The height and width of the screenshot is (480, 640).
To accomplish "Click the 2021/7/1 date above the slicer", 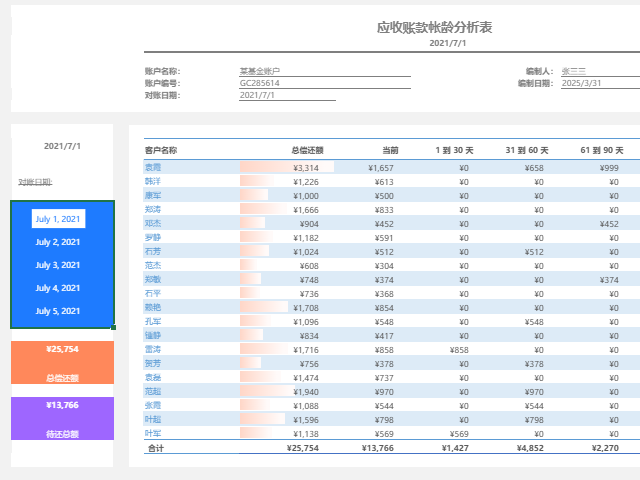I will 62,146.
